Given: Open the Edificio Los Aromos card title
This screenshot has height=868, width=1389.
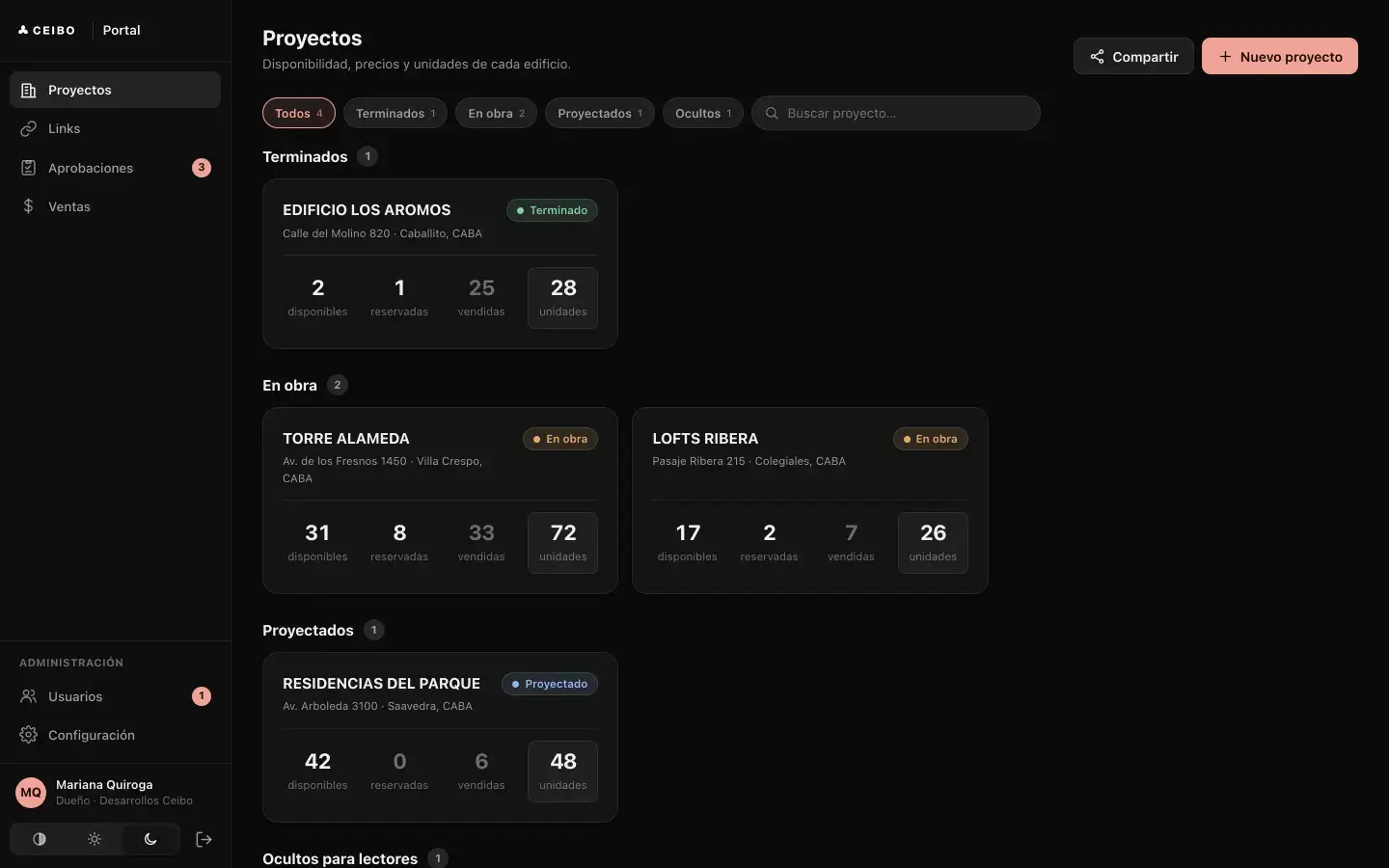Looking at the screenshot, I should [x=367, y=209].
